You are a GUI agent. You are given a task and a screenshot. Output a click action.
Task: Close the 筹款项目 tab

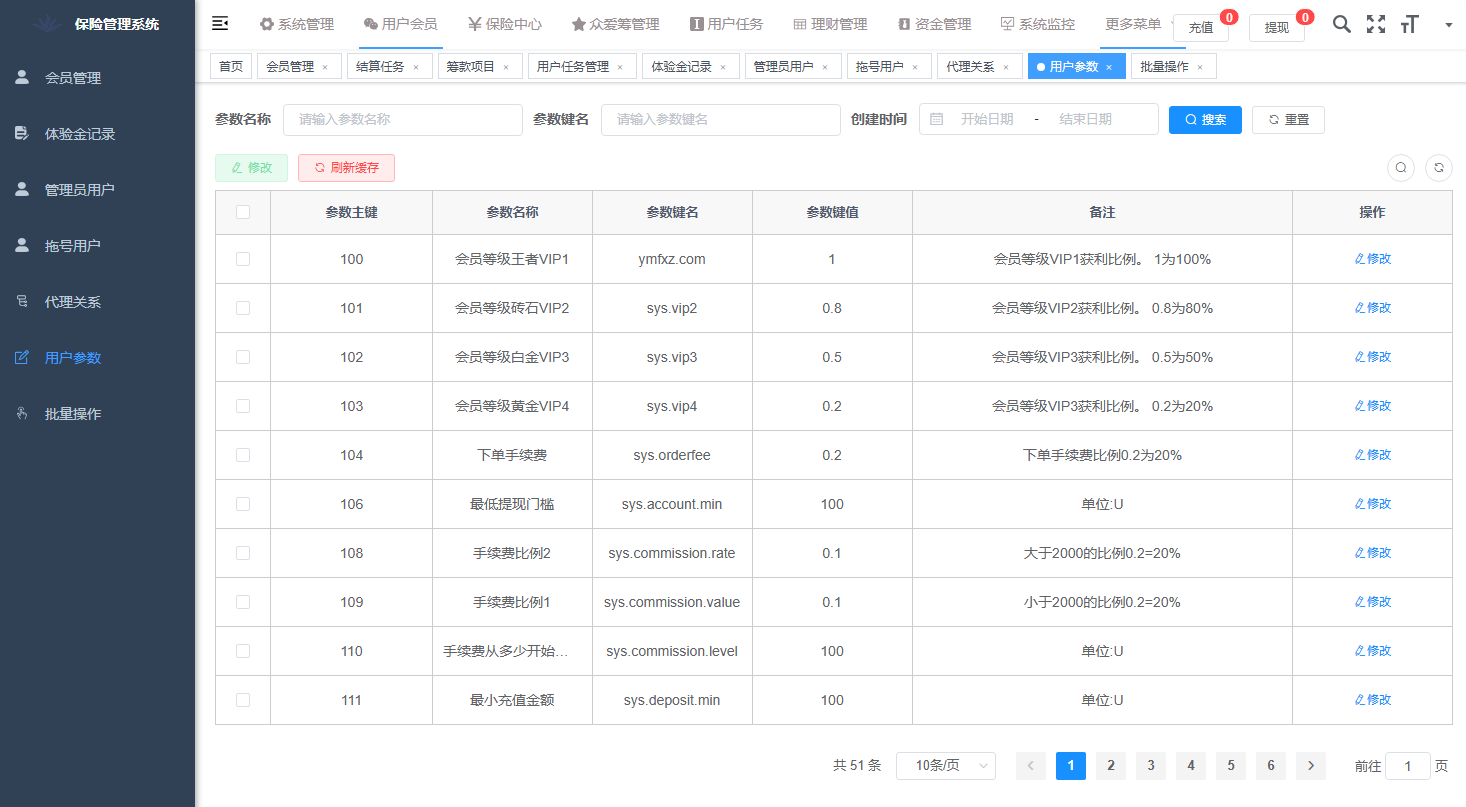[506, 67]
